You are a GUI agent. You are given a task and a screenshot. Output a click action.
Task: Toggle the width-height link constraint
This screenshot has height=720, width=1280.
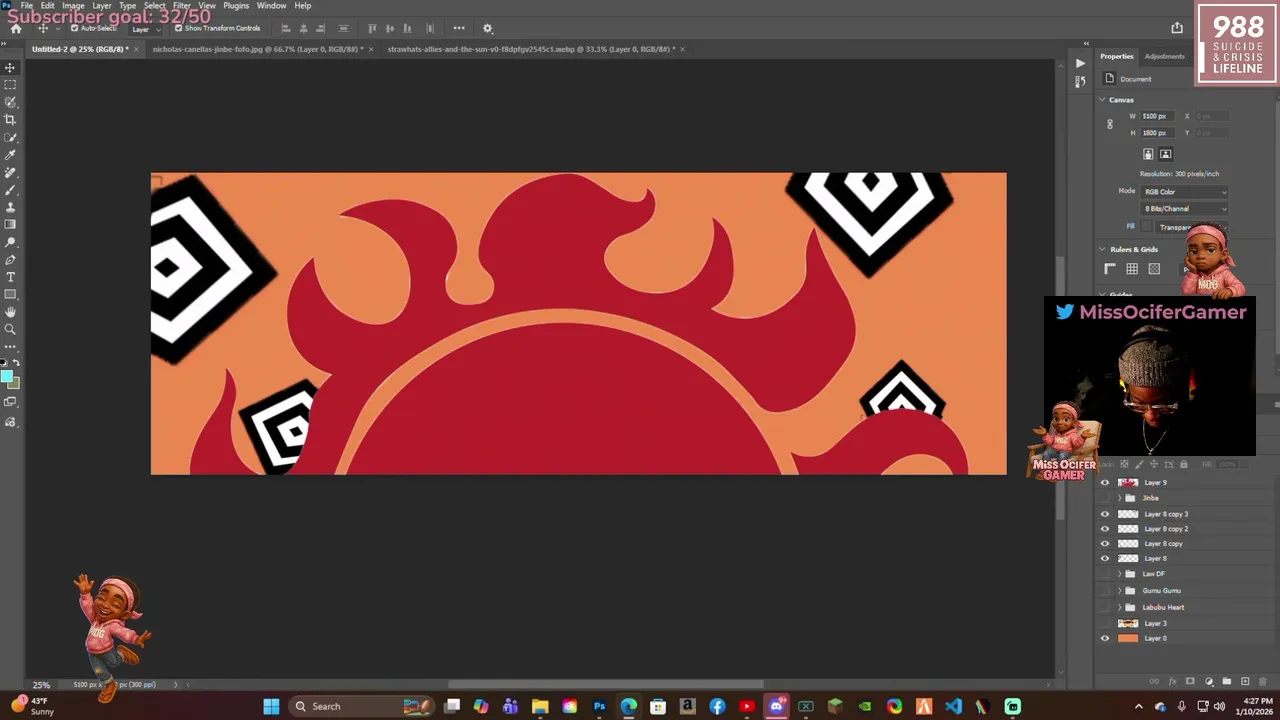pos(1110,124)
